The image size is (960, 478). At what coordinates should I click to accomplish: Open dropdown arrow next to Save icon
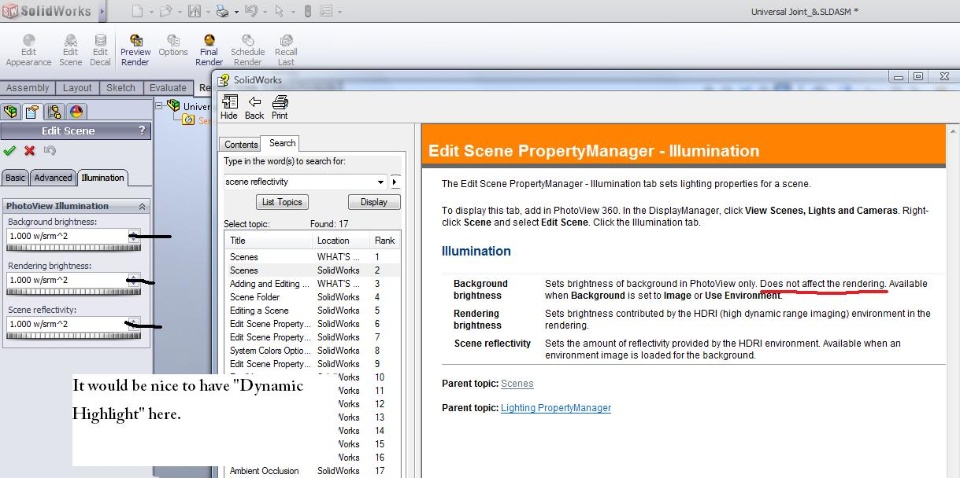tap(208, 12)
